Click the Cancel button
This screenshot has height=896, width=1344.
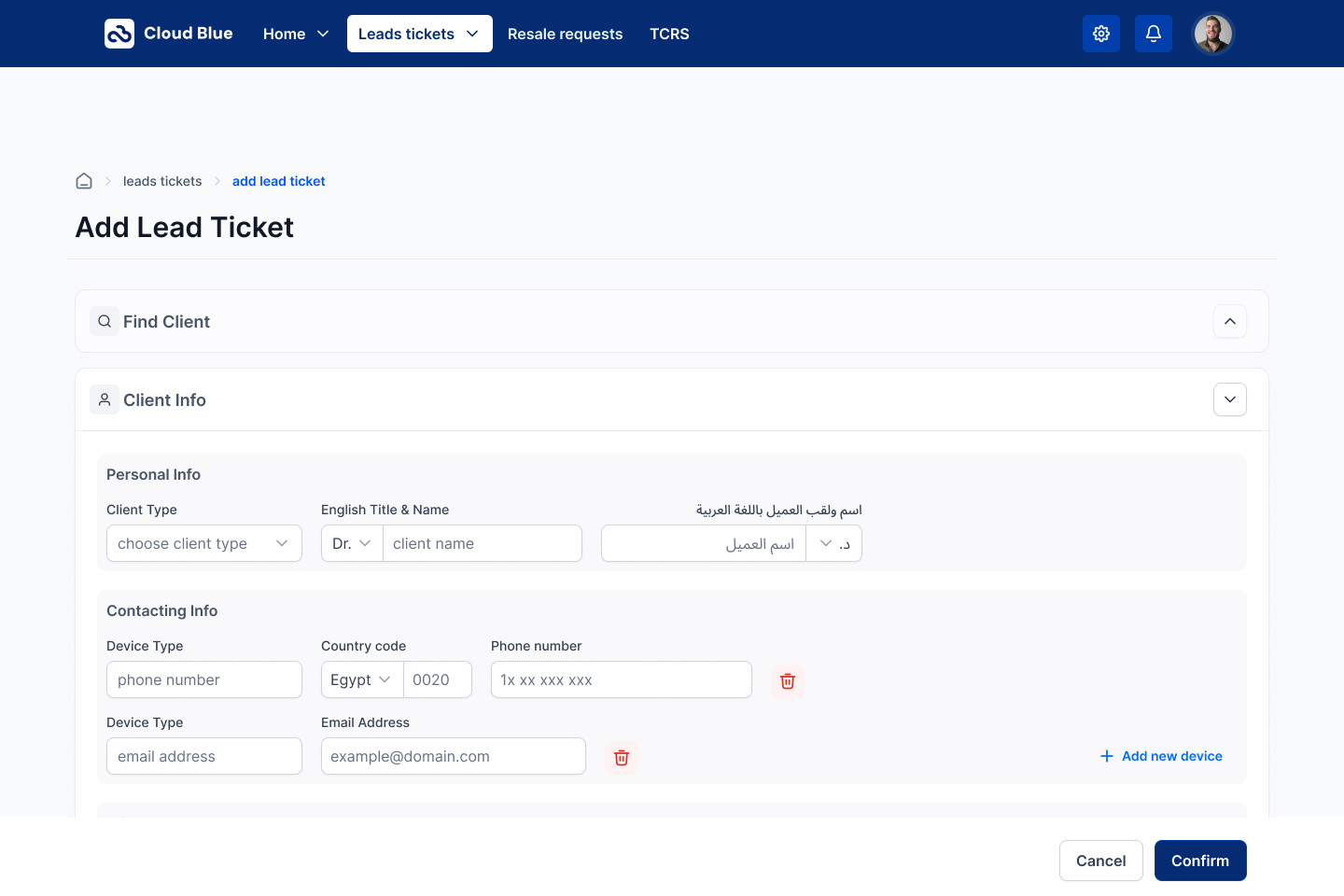click(1101, 861)
